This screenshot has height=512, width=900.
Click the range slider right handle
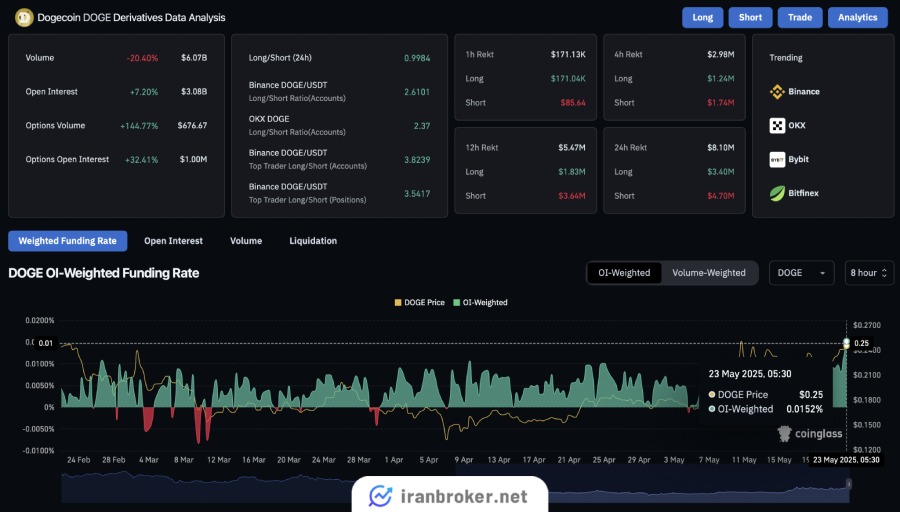(x=849, y=484)
